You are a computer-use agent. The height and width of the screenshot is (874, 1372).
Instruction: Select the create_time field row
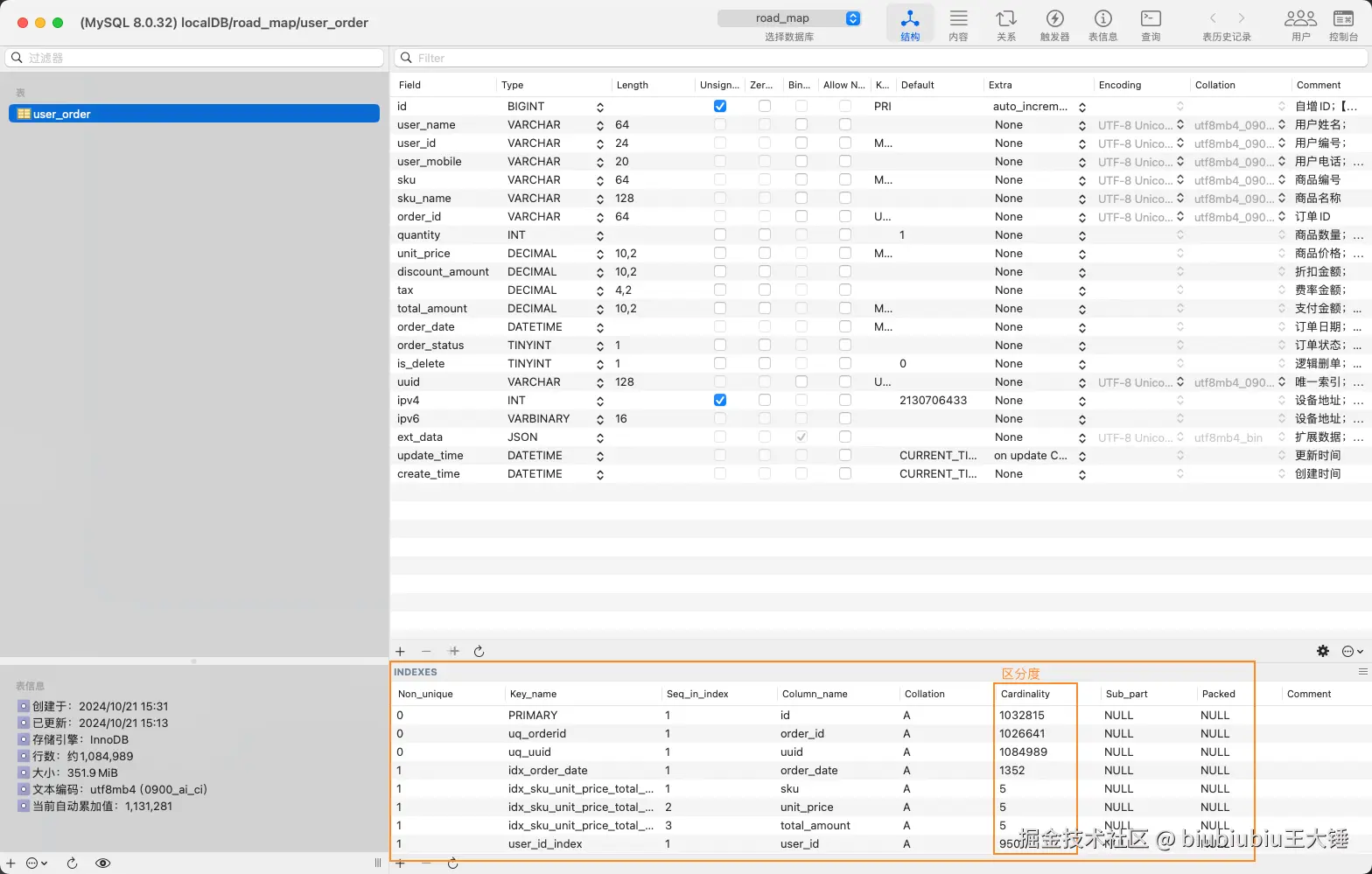(880, 473)
